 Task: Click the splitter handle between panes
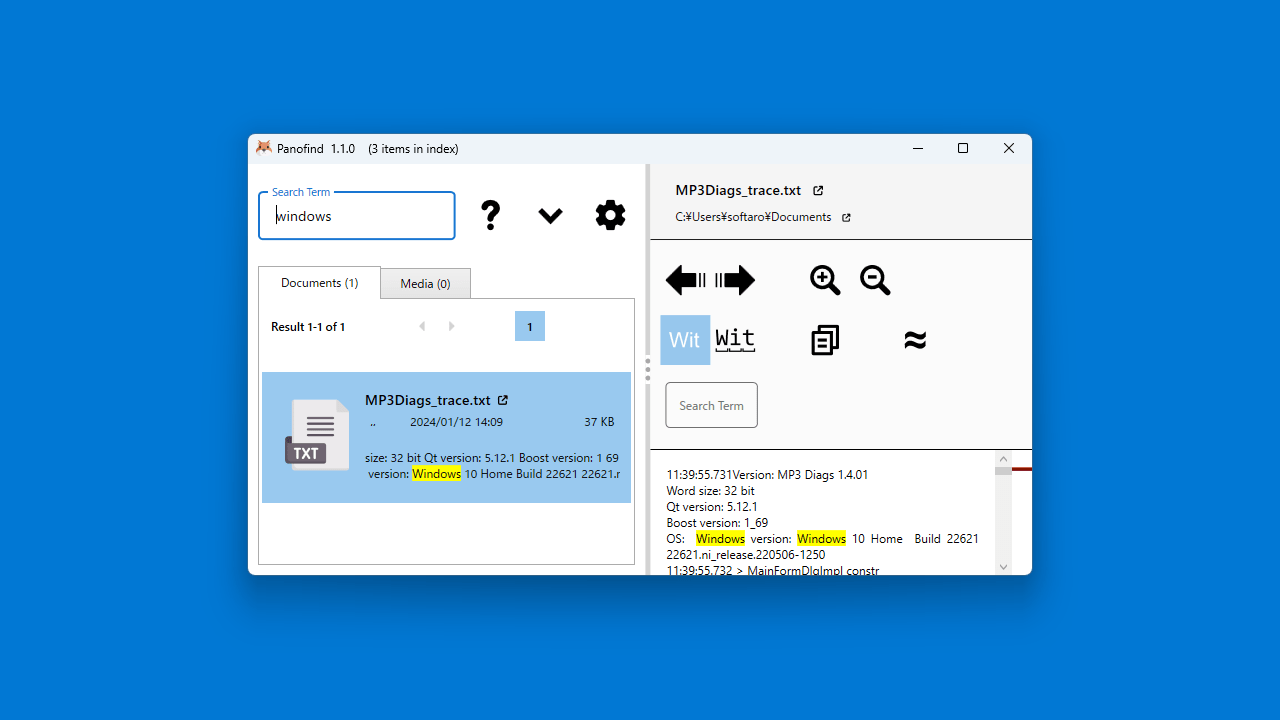[x=647, y=370]
